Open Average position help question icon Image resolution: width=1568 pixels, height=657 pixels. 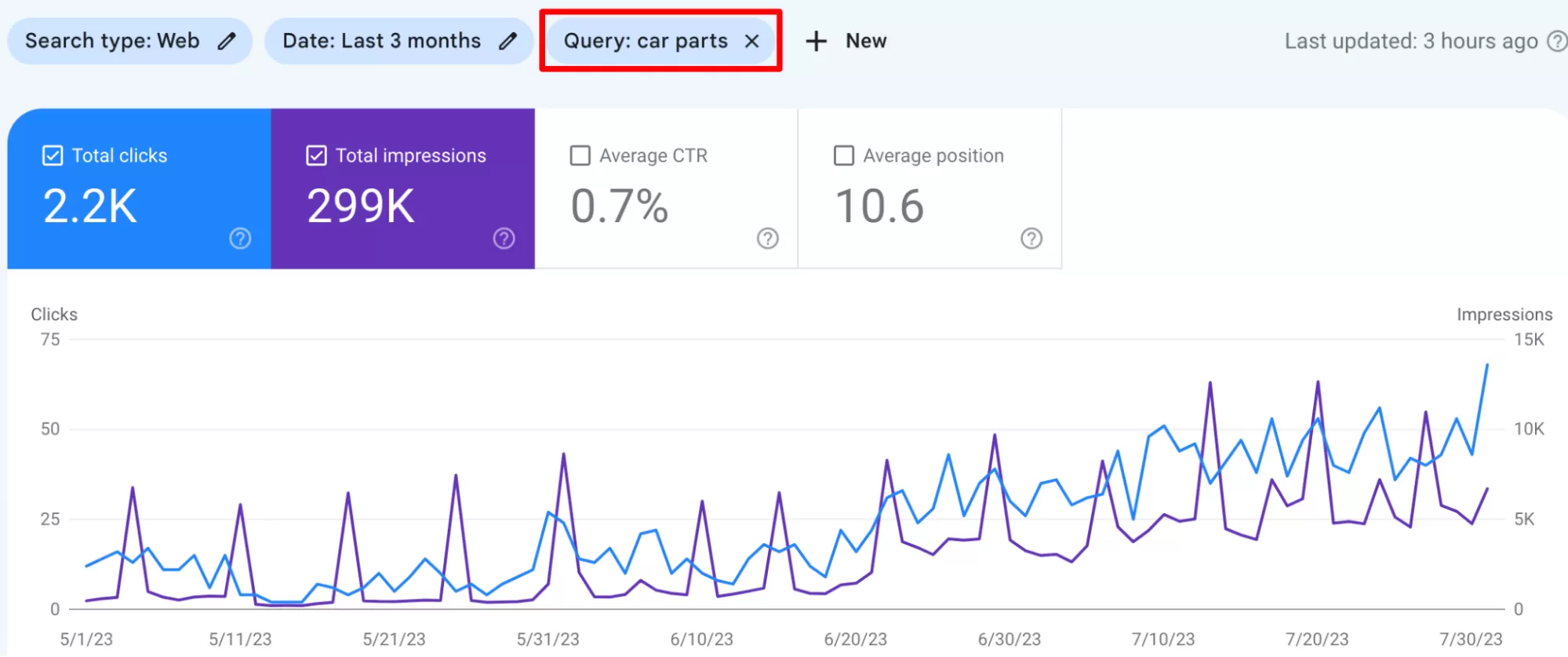(1031, 238)
